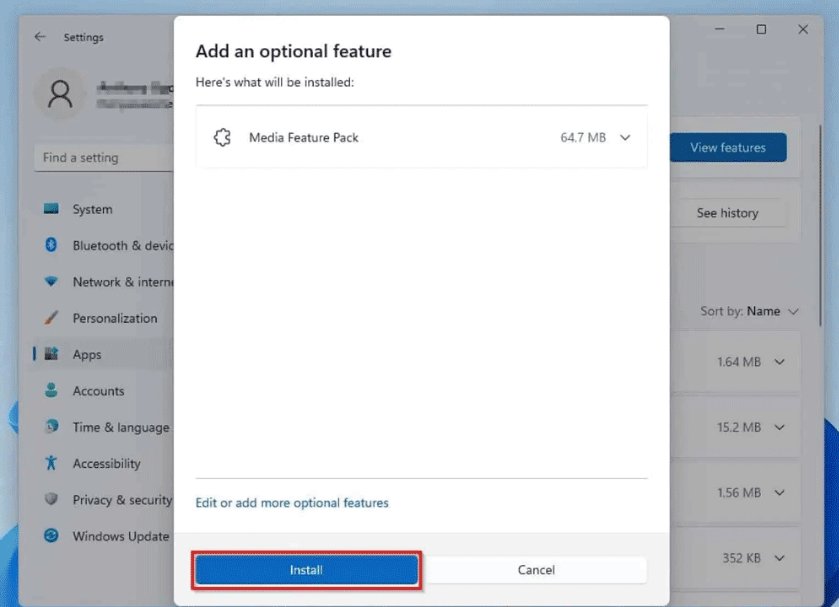Click the Bluetooth icon in sidebar

point(51,246)
